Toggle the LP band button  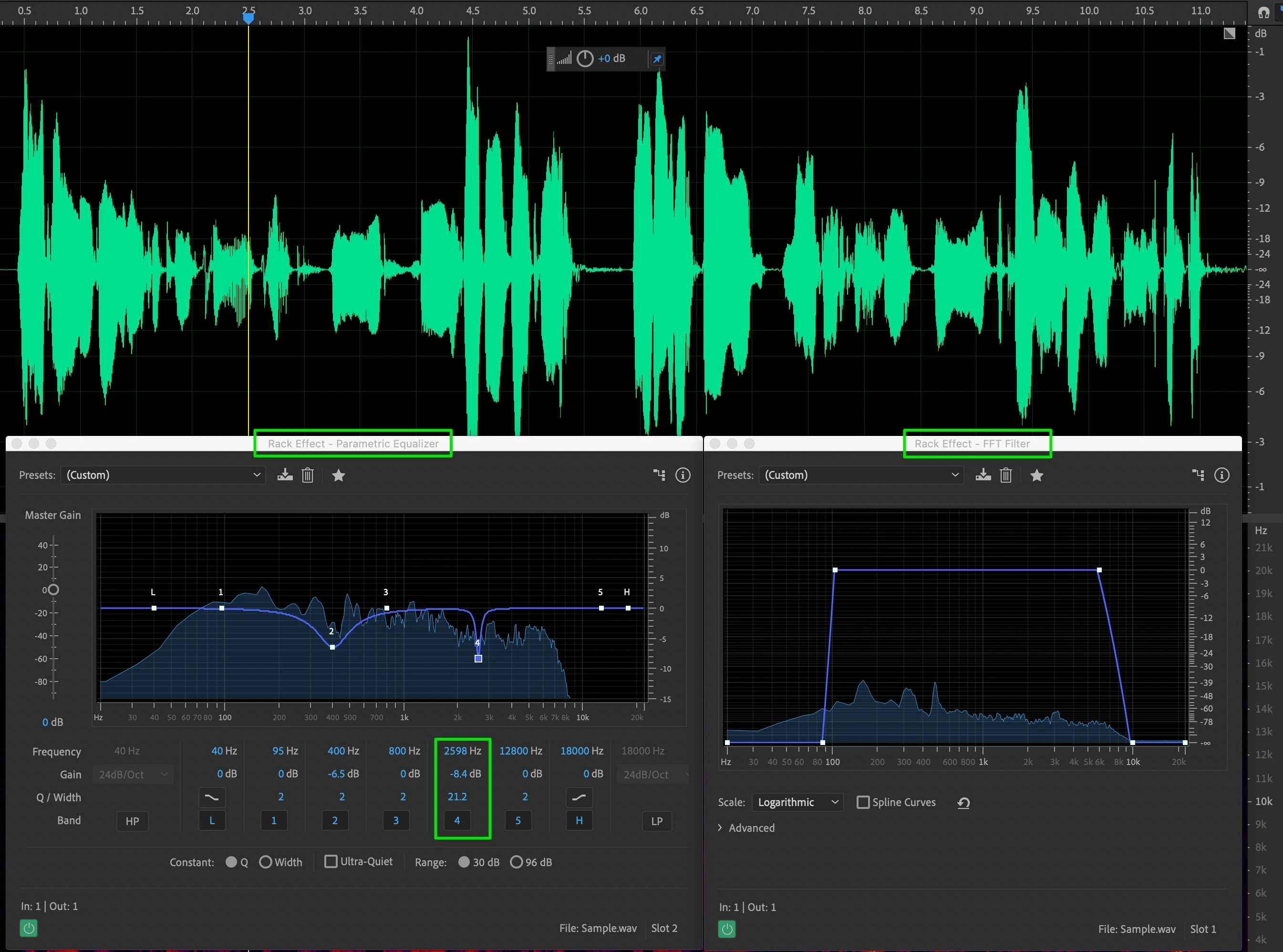(x=656, y=821)
